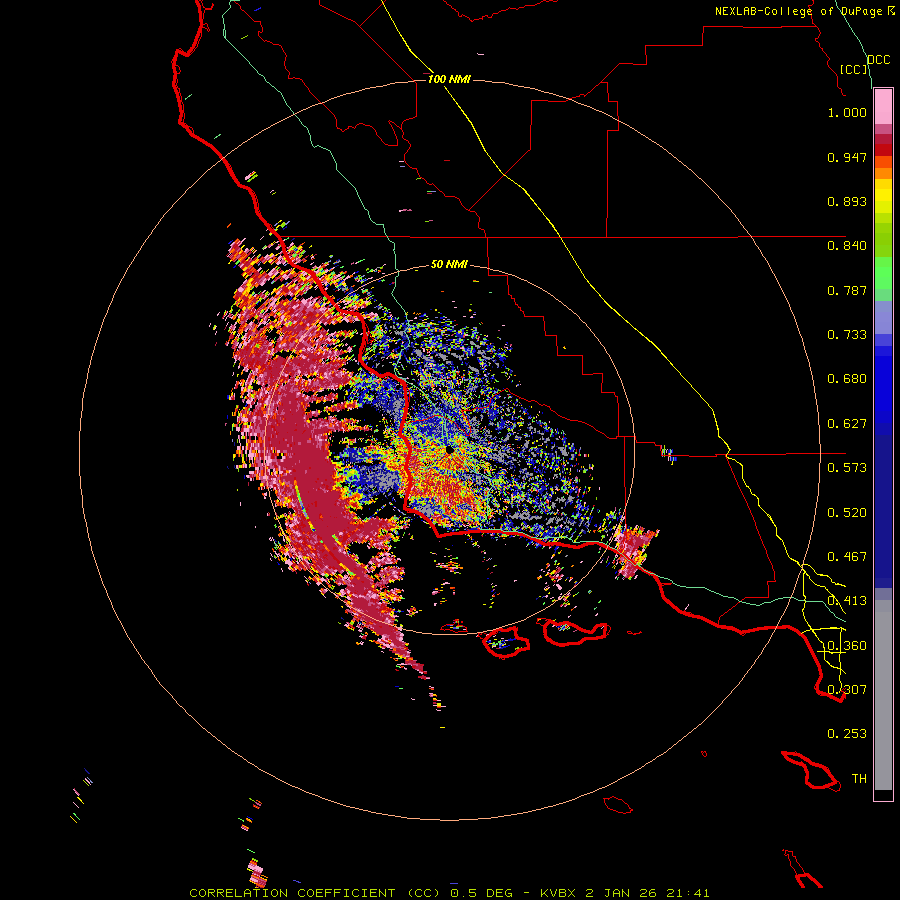Viewport: 900px width, 900px height.
Task: Click the 0.253 scale value
Action: (x=847, y=734)
